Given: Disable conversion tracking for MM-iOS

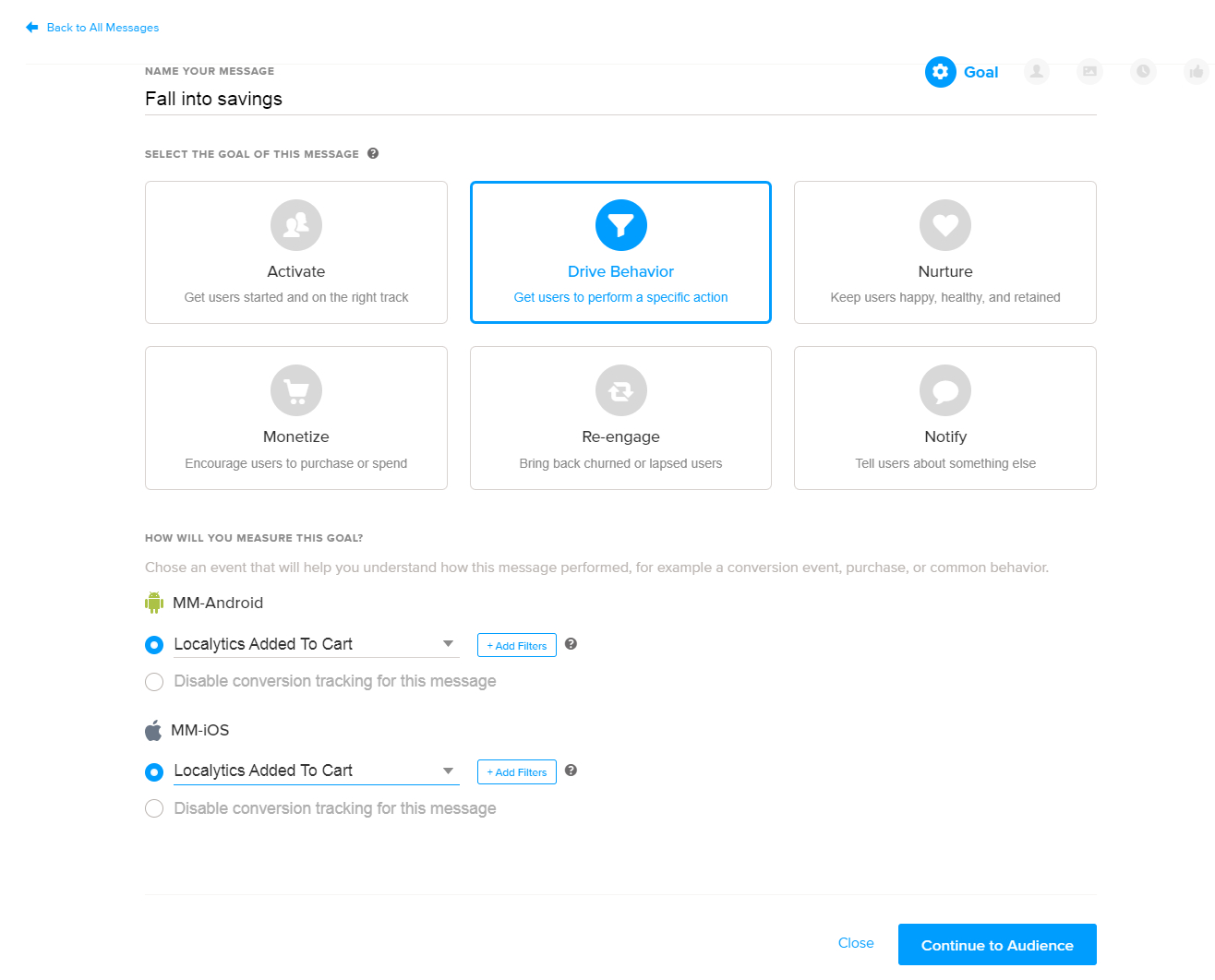Looking at the screenshot, I should tap(154, 808).
